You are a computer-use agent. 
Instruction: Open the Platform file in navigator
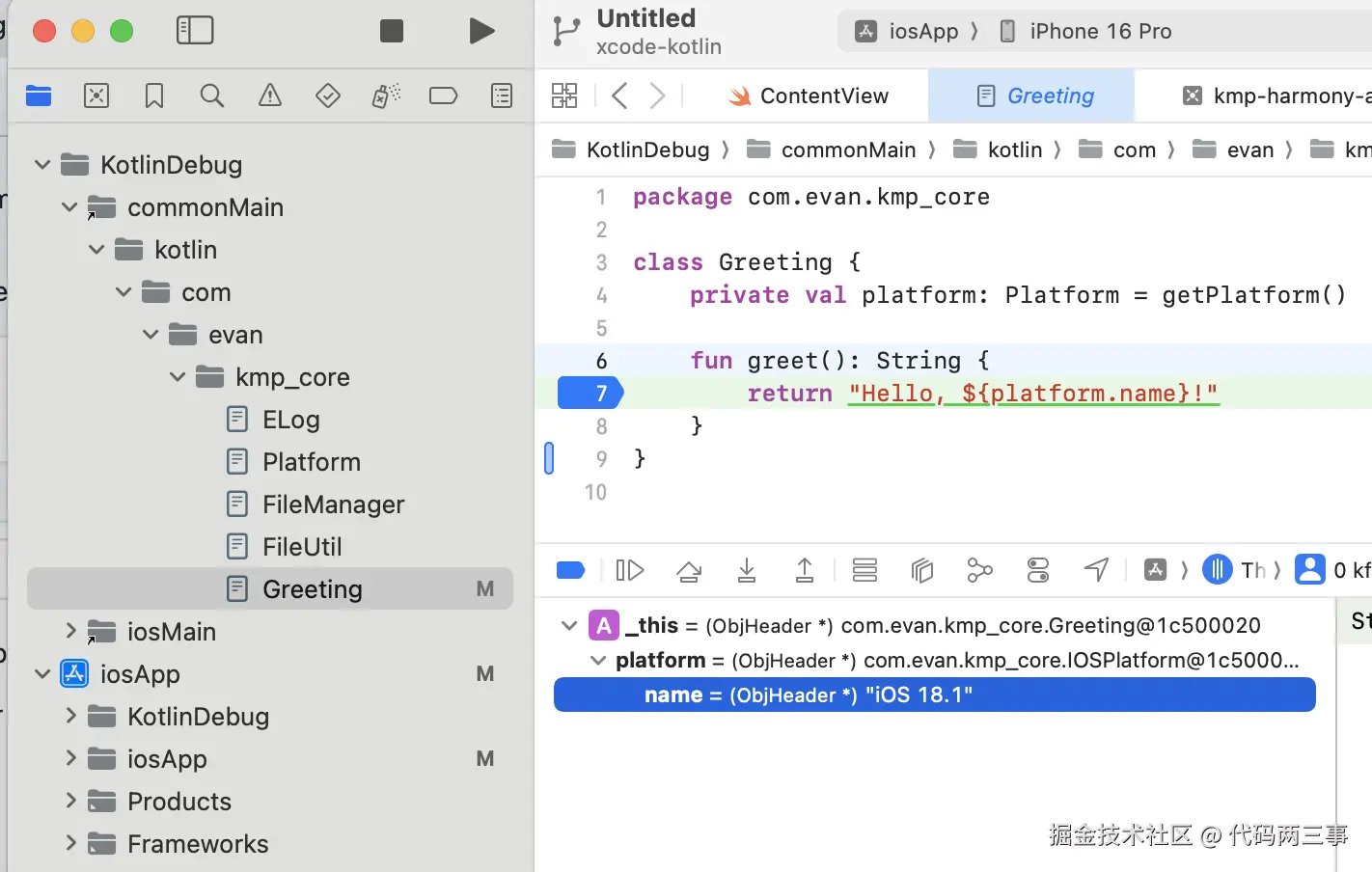pyautogui.click(x=311, y=462)
